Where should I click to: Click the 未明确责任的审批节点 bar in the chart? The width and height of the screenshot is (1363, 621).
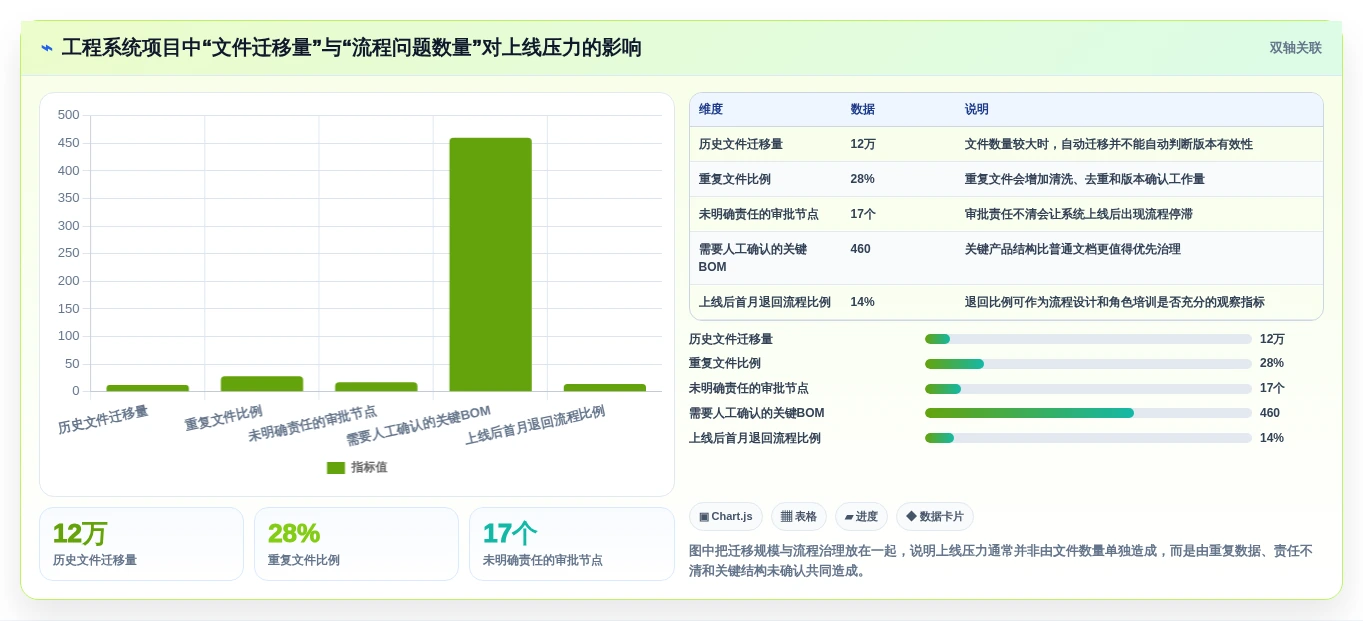pos(376,386)
